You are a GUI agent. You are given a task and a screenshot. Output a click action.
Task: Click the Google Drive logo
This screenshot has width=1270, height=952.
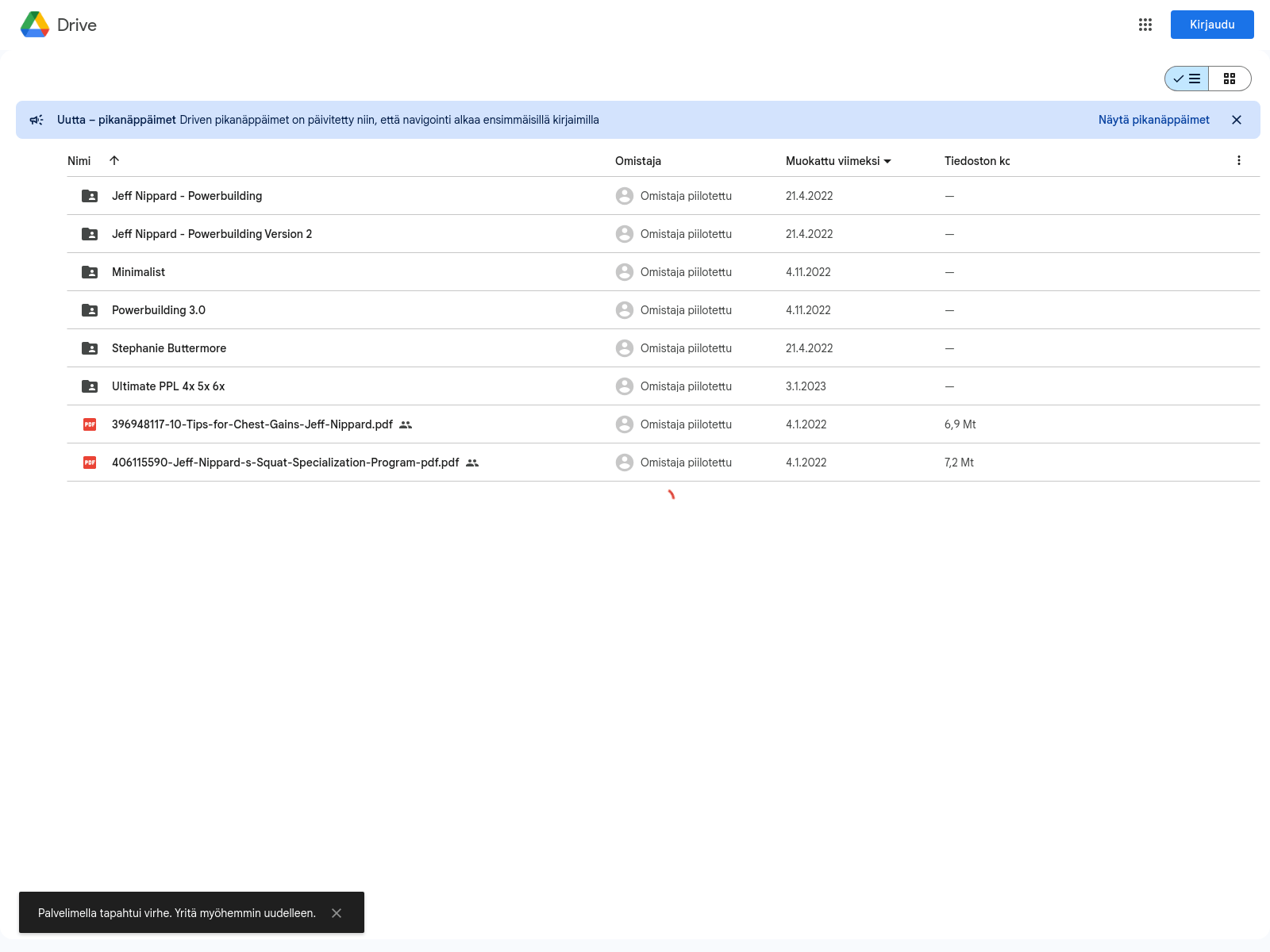click(x=35, y=25)
